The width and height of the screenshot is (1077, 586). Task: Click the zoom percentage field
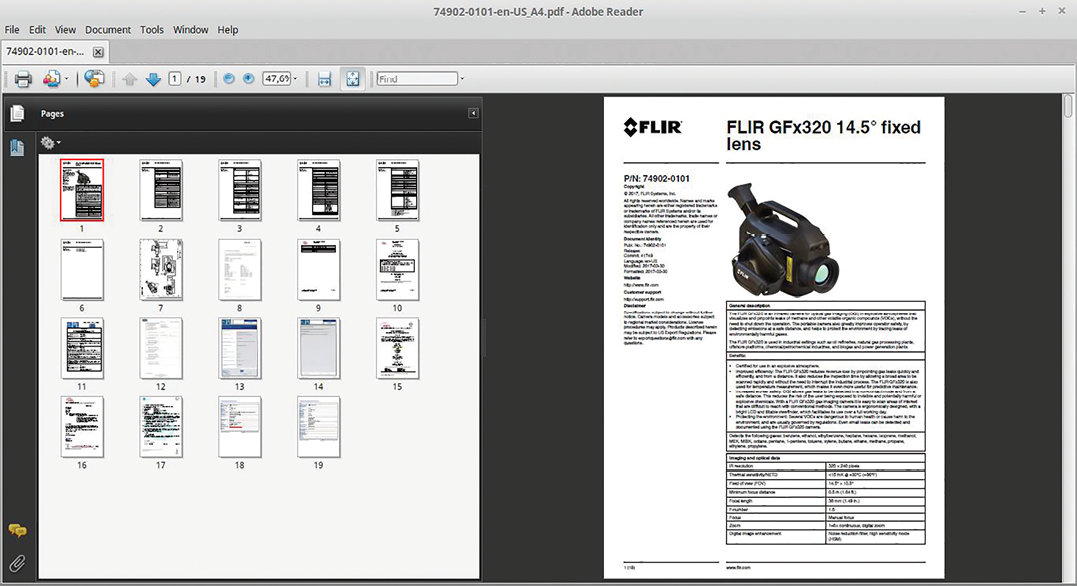pos(277,79)
